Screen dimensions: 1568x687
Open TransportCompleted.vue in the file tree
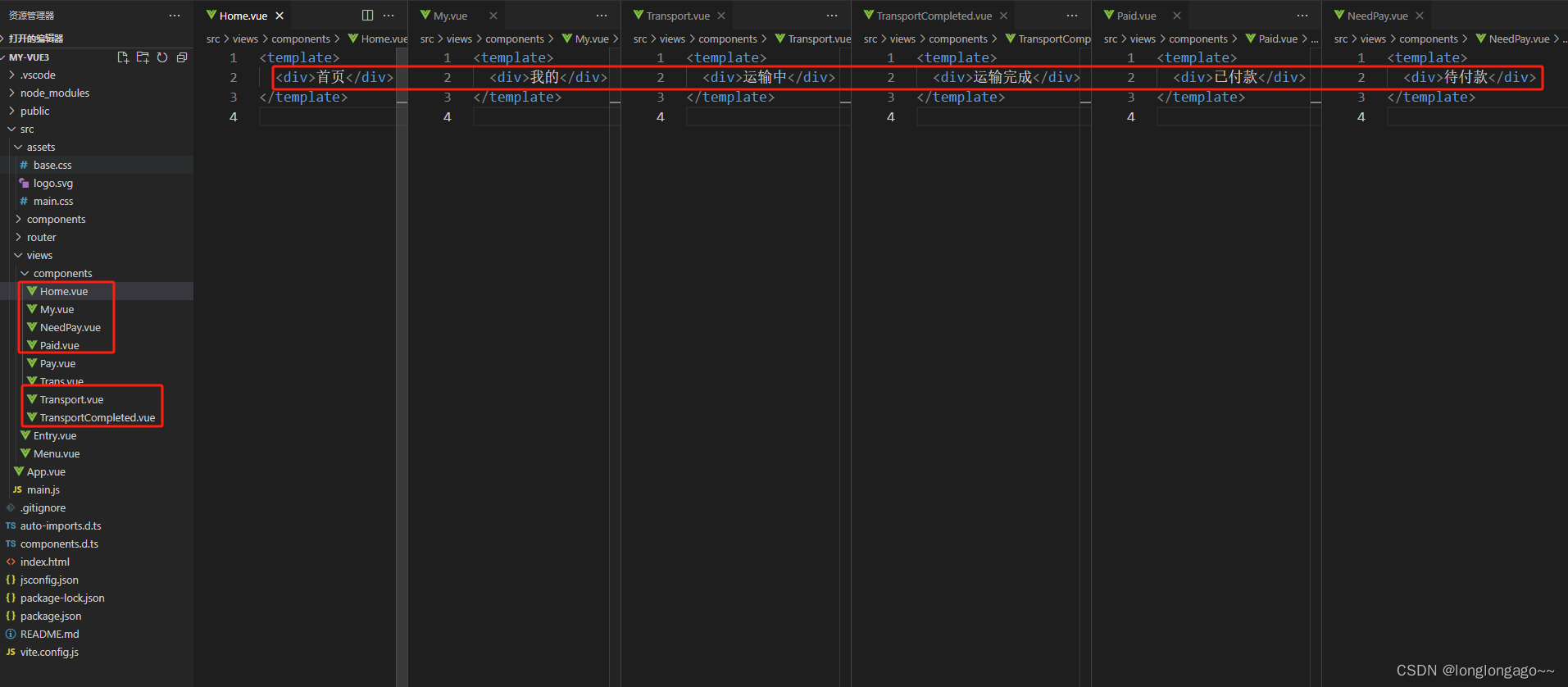tap(97, 417)
